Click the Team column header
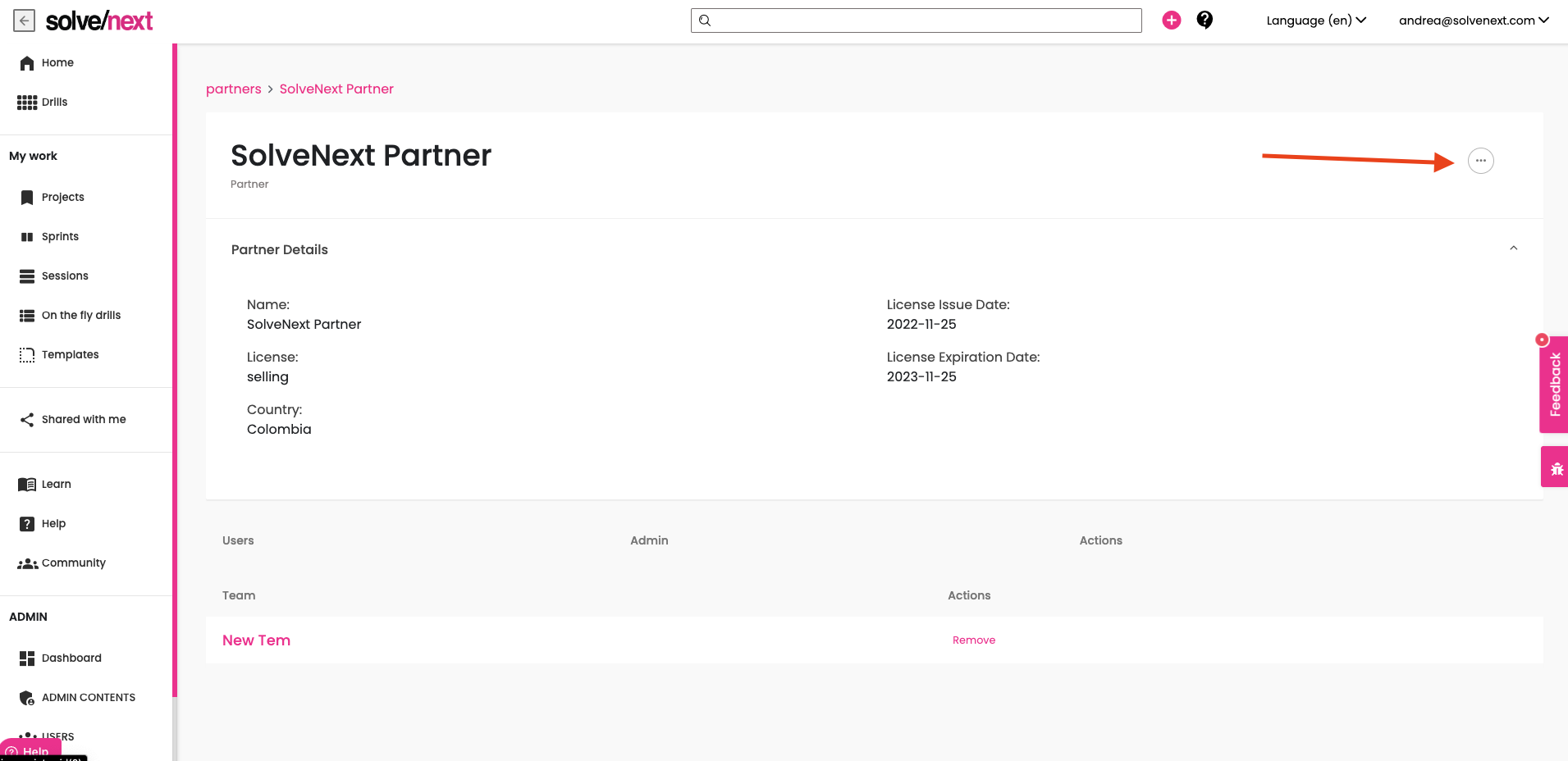 coord(239,596)
